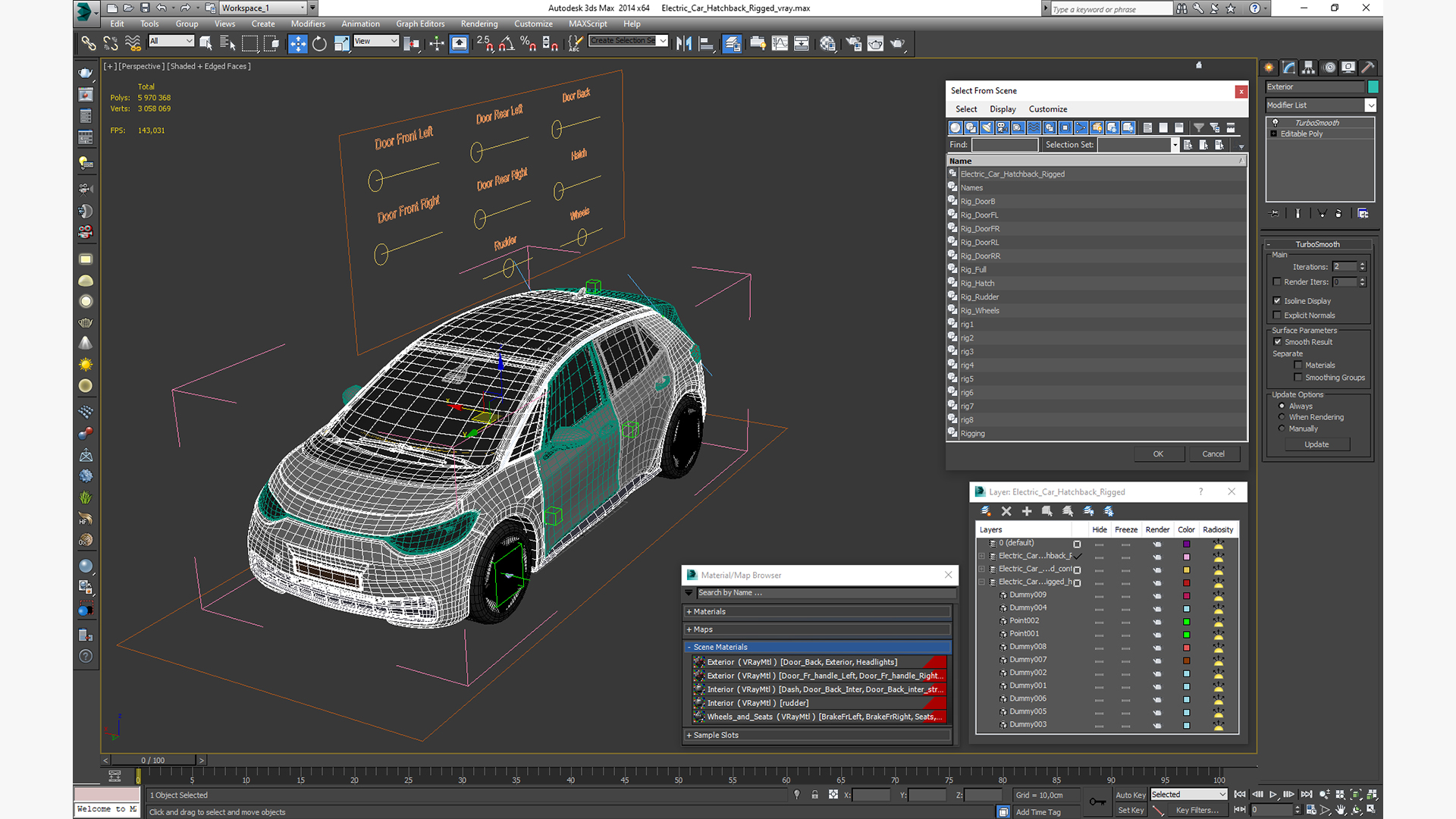The width and height of the screenshot is (1456, 819).
Task: Enable Separate by Materials checkbox
Action: click(x=1298, y=366)
